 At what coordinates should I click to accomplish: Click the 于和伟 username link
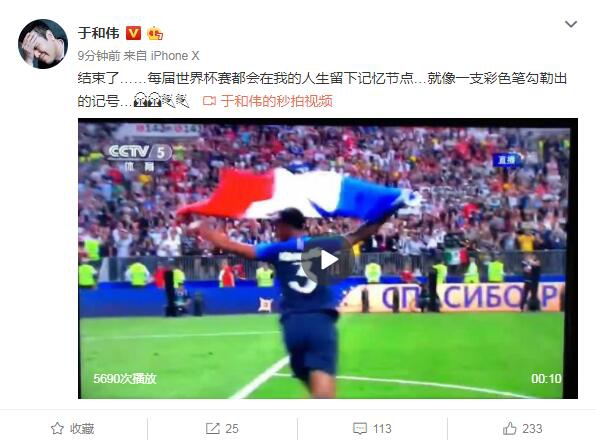pos(98,33)
